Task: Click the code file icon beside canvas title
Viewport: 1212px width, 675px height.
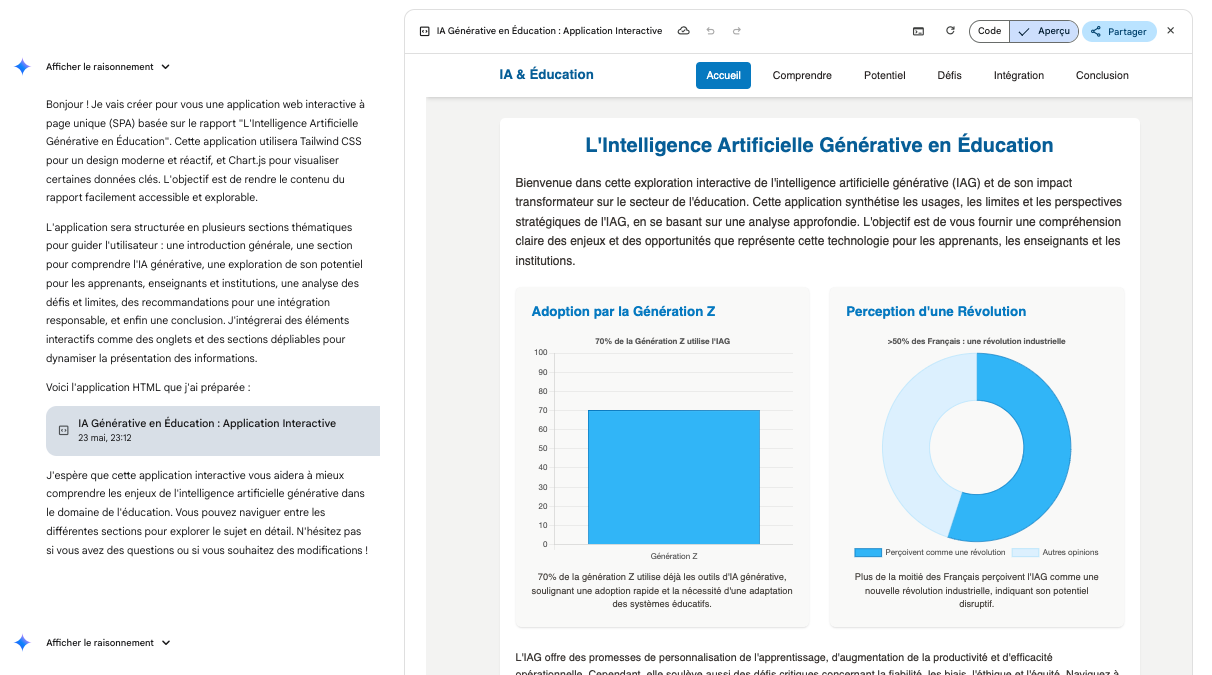Action: tap(424, 31)
